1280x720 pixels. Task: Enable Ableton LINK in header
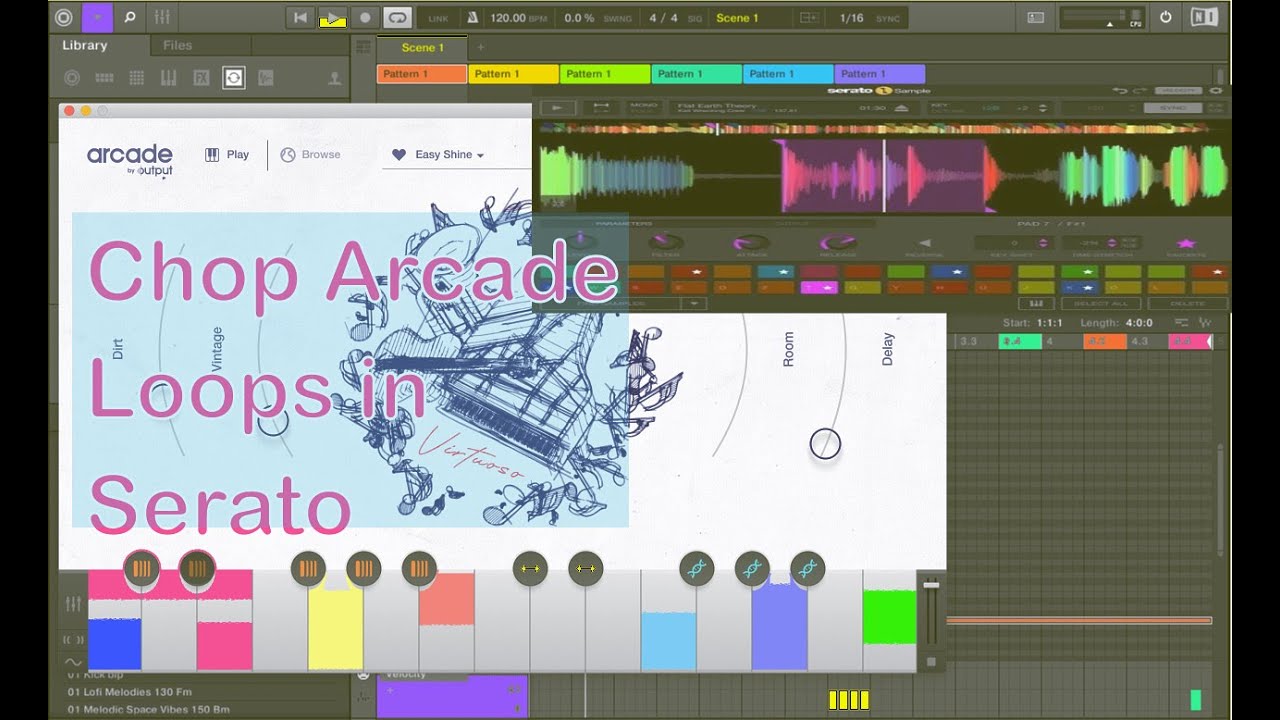click(438, 18)
